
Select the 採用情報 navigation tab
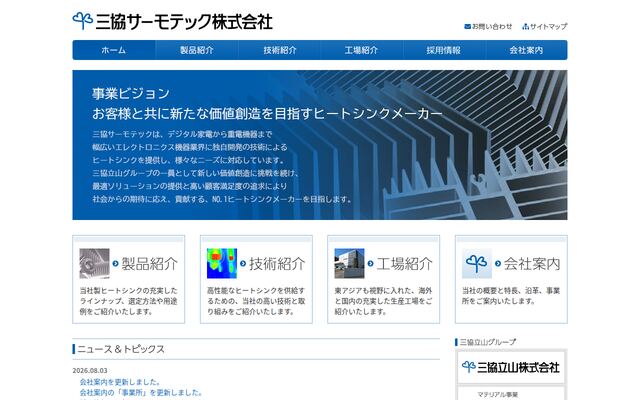click(x=444, y=50)
